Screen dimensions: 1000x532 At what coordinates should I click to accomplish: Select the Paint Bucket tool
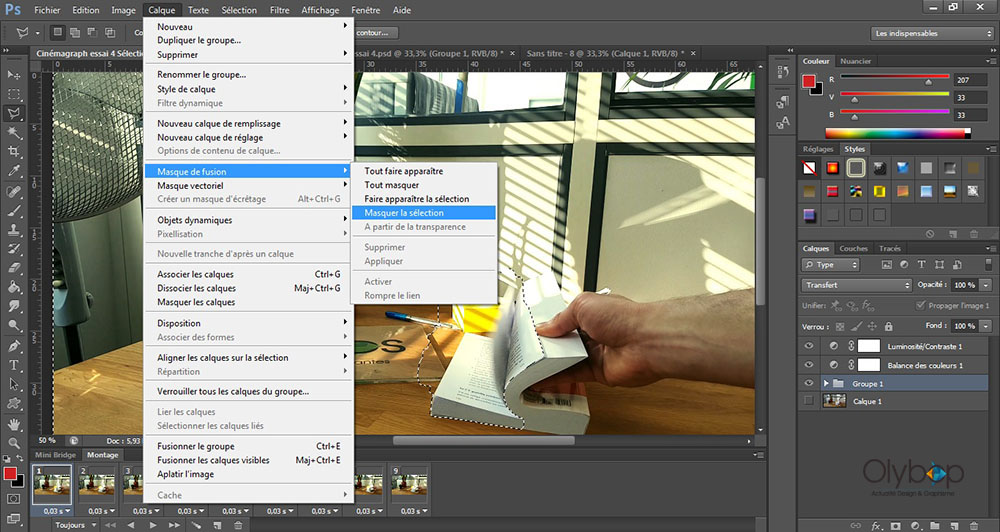13,287
